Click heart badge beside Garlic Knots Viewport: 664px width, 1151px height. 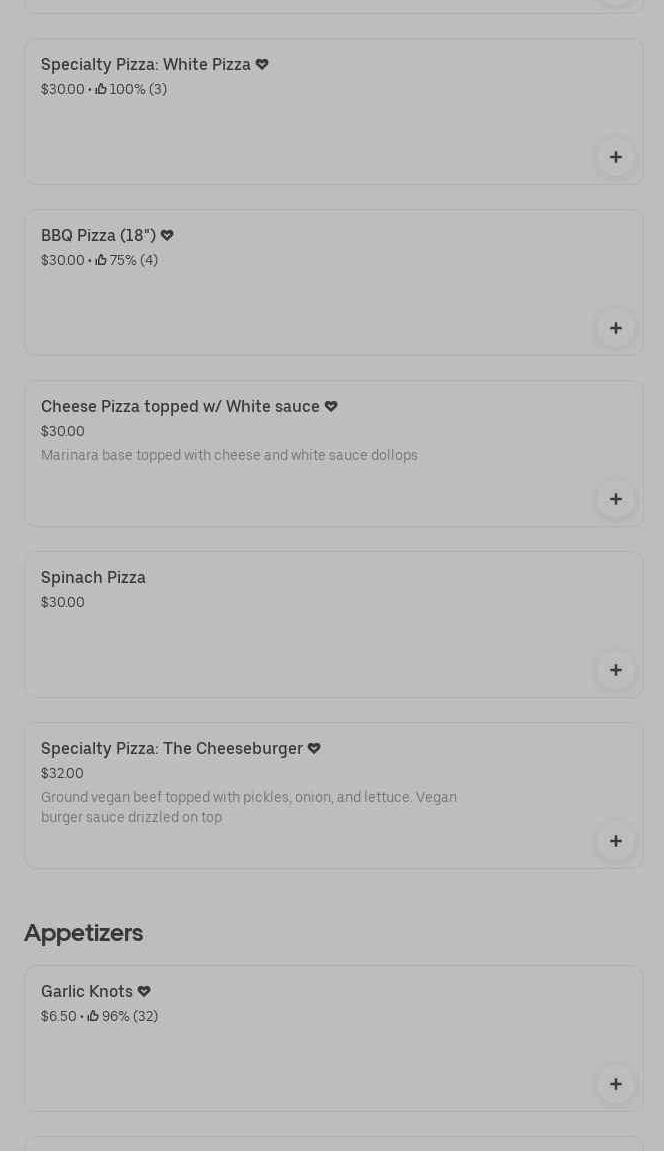point(144,992)
